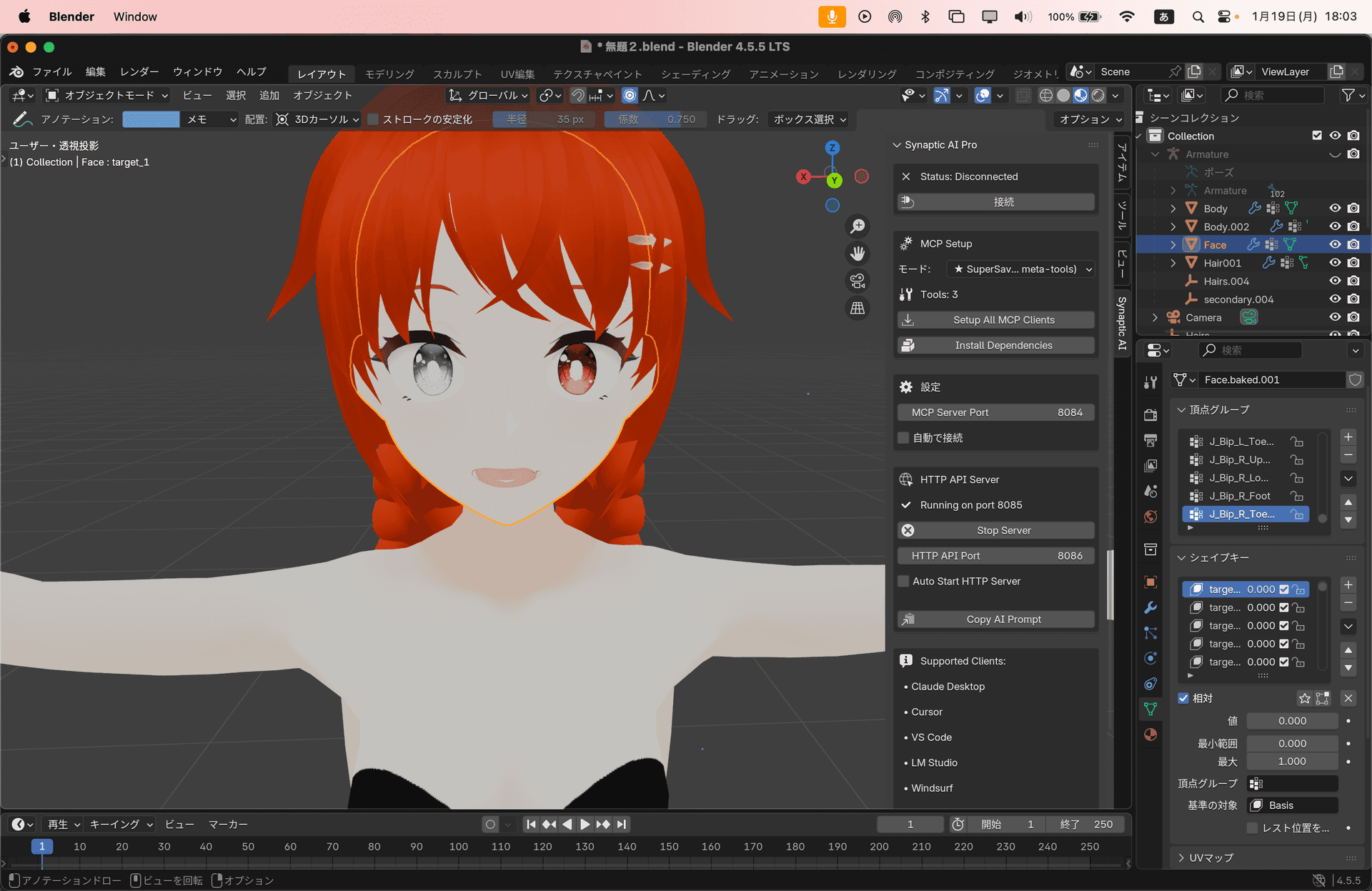Image resolution: width=1372 pixels, height=891 pixels.
Task: Hide the Face object in the outliner
Action: pyautogui.click(x=1335, y=244)
